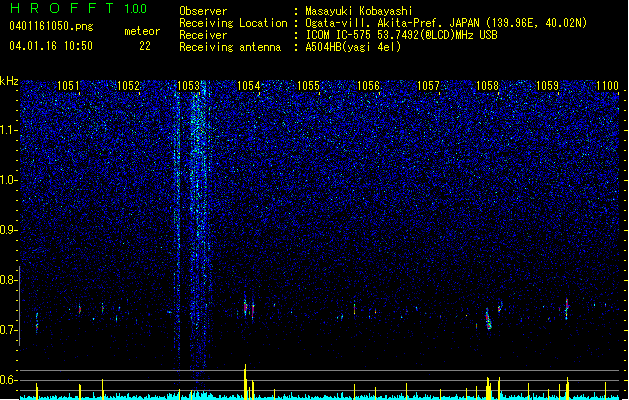The height and width of the screenshot is (400, 629).
Task: Click the 1.0 kHz axis label
Action: (x=9, y=180)
